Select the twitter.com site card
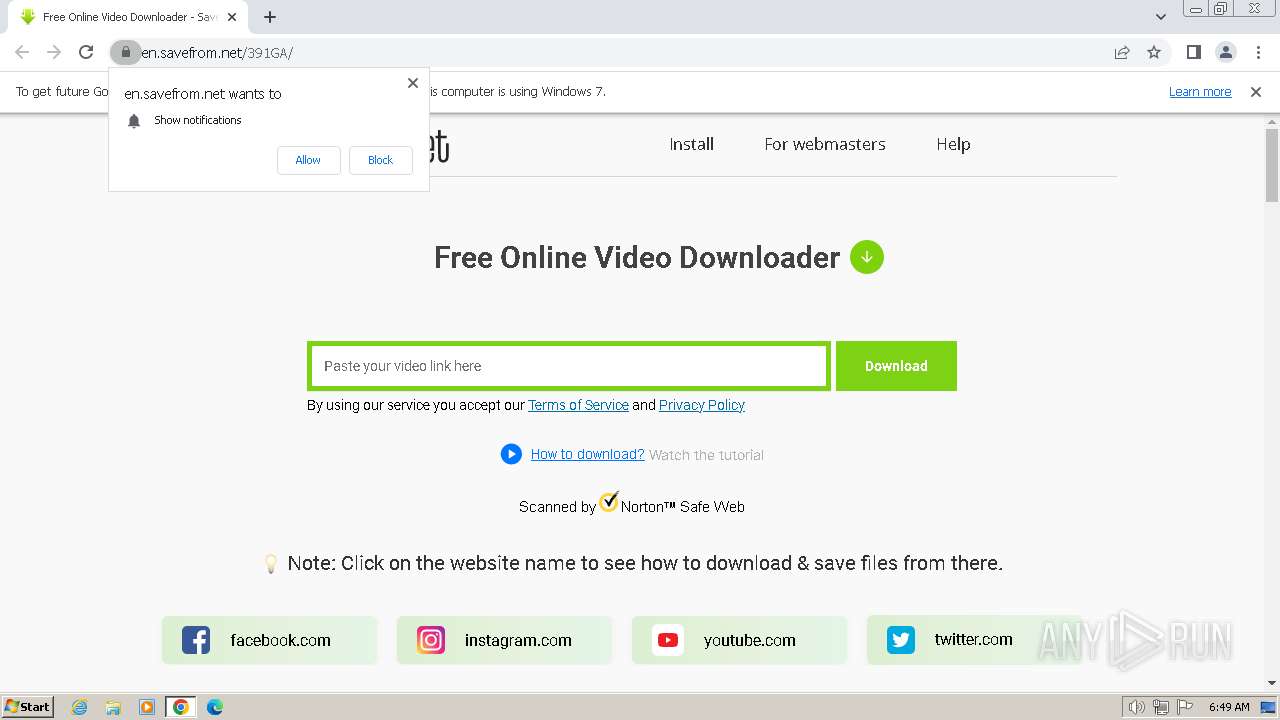 pyautogui.click(x=974, y=640)
